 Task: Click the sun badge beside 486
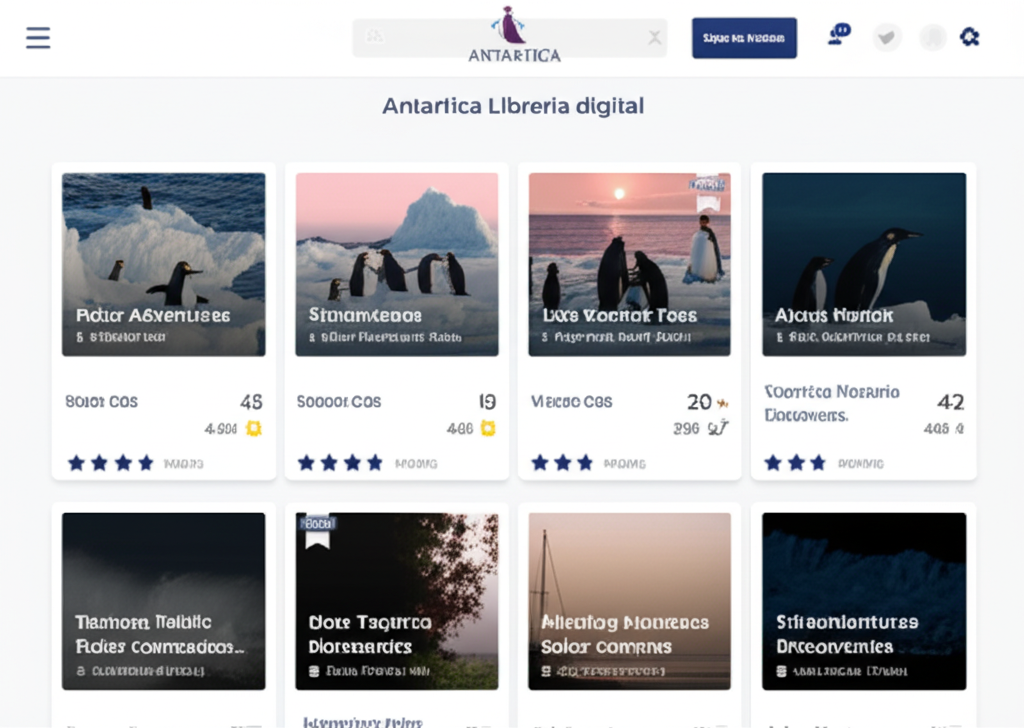click(x=488, y=428)
